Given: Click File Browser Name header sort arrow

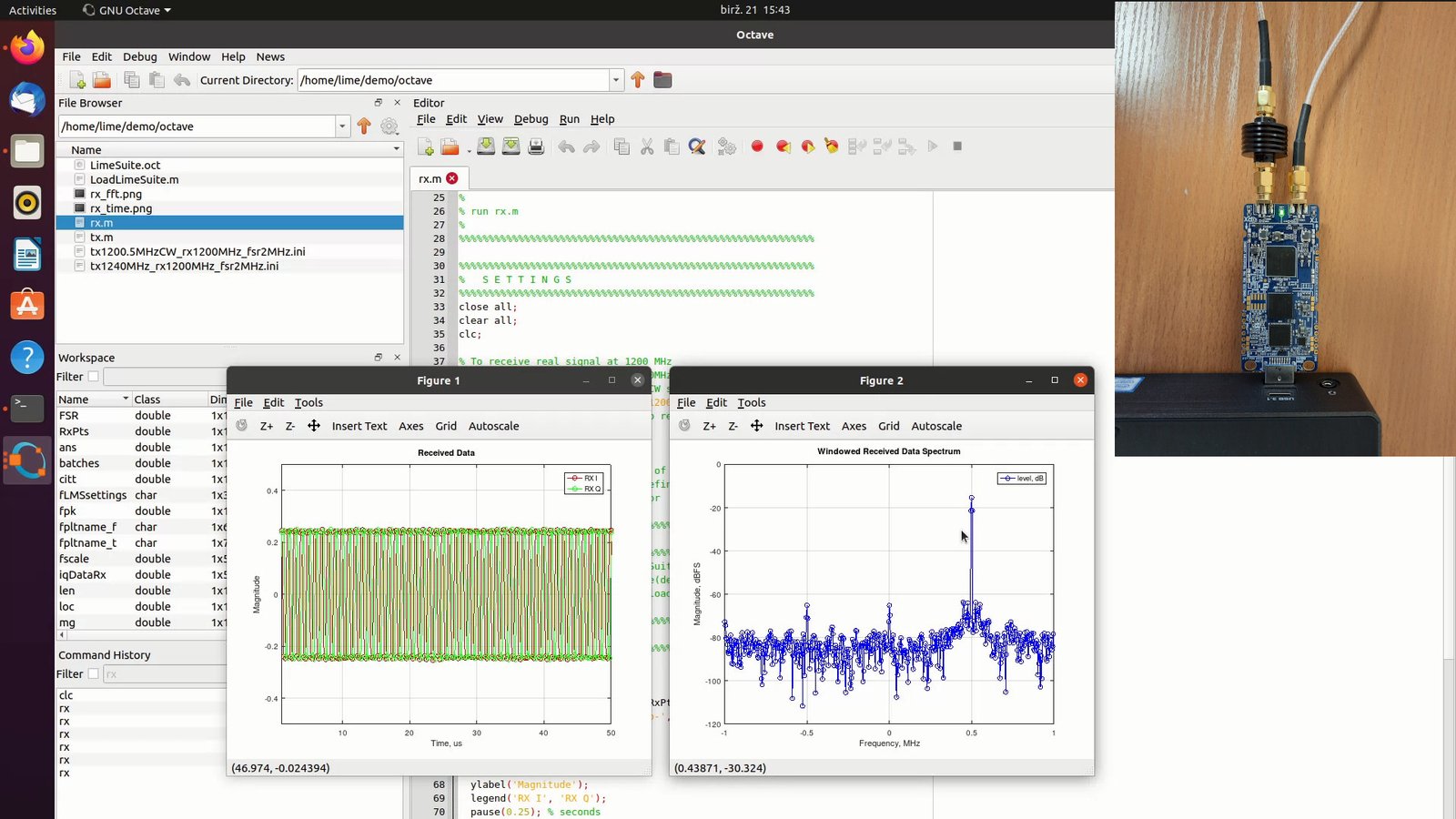Looking at the screenshot, I should [x=396, y=149].
